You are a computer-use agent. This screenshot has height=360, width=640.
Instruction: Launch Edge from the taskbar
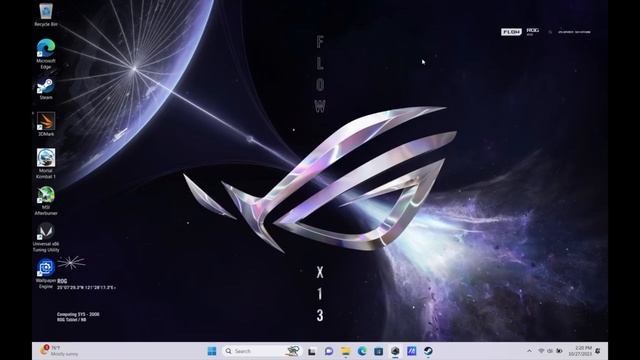pos(362,351)
